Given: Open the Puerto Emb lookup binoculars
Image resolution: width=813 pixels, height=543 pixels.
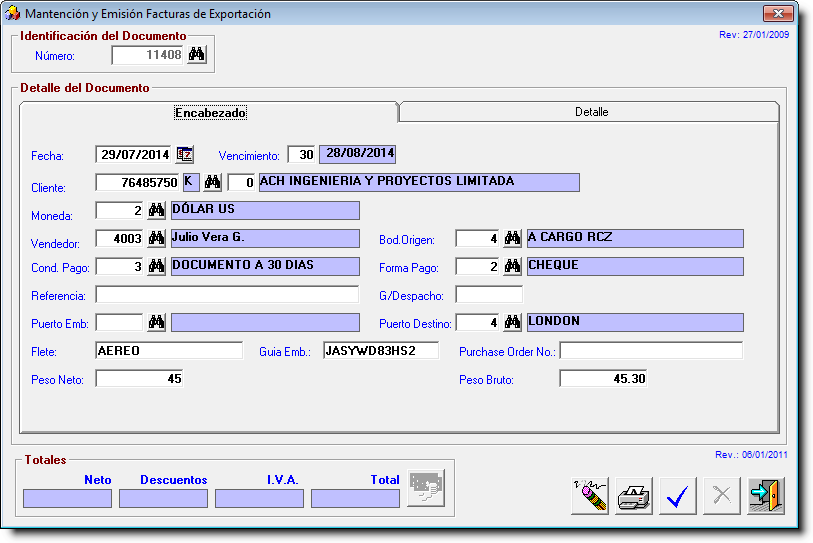Looking at the screenshot, I should (x=156, y=322).
